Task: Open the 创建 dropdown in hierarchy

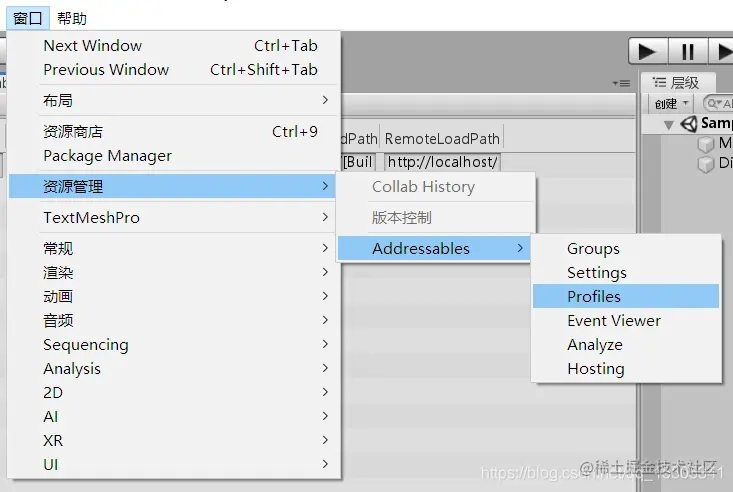Action: (x=672, y=103)
